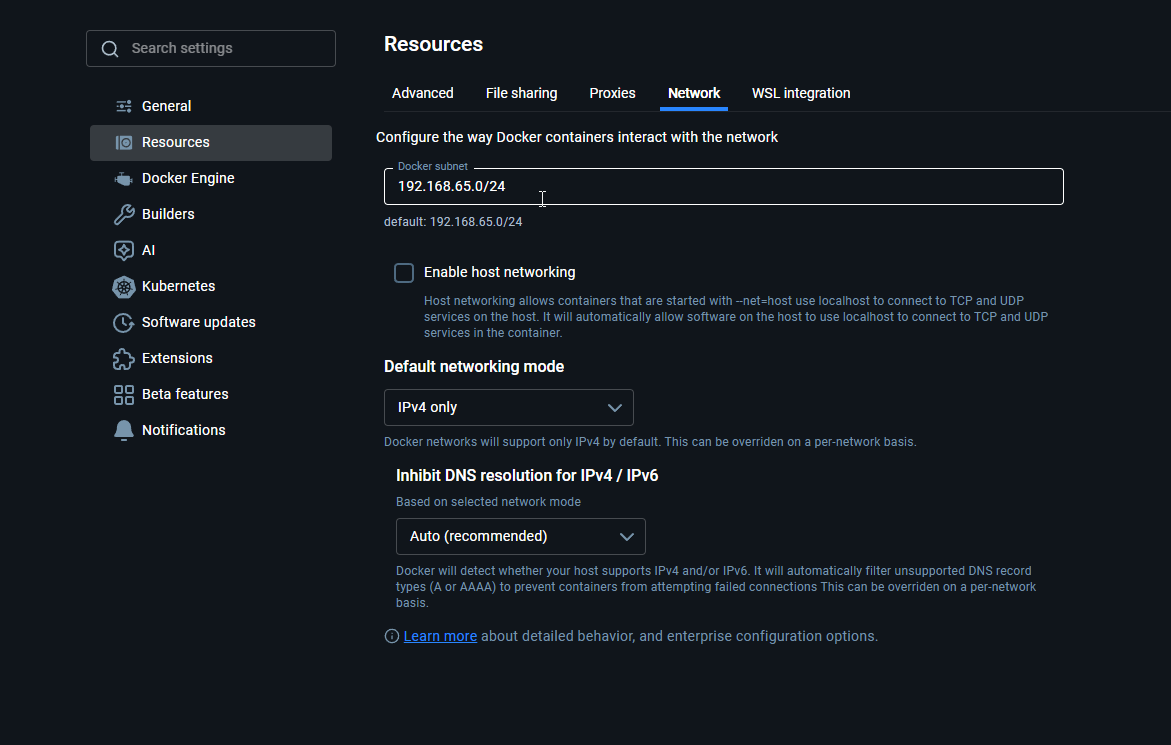Screen dimensions: 1171x745
Task: Open the File sharing tab
Action: (521, 93)
